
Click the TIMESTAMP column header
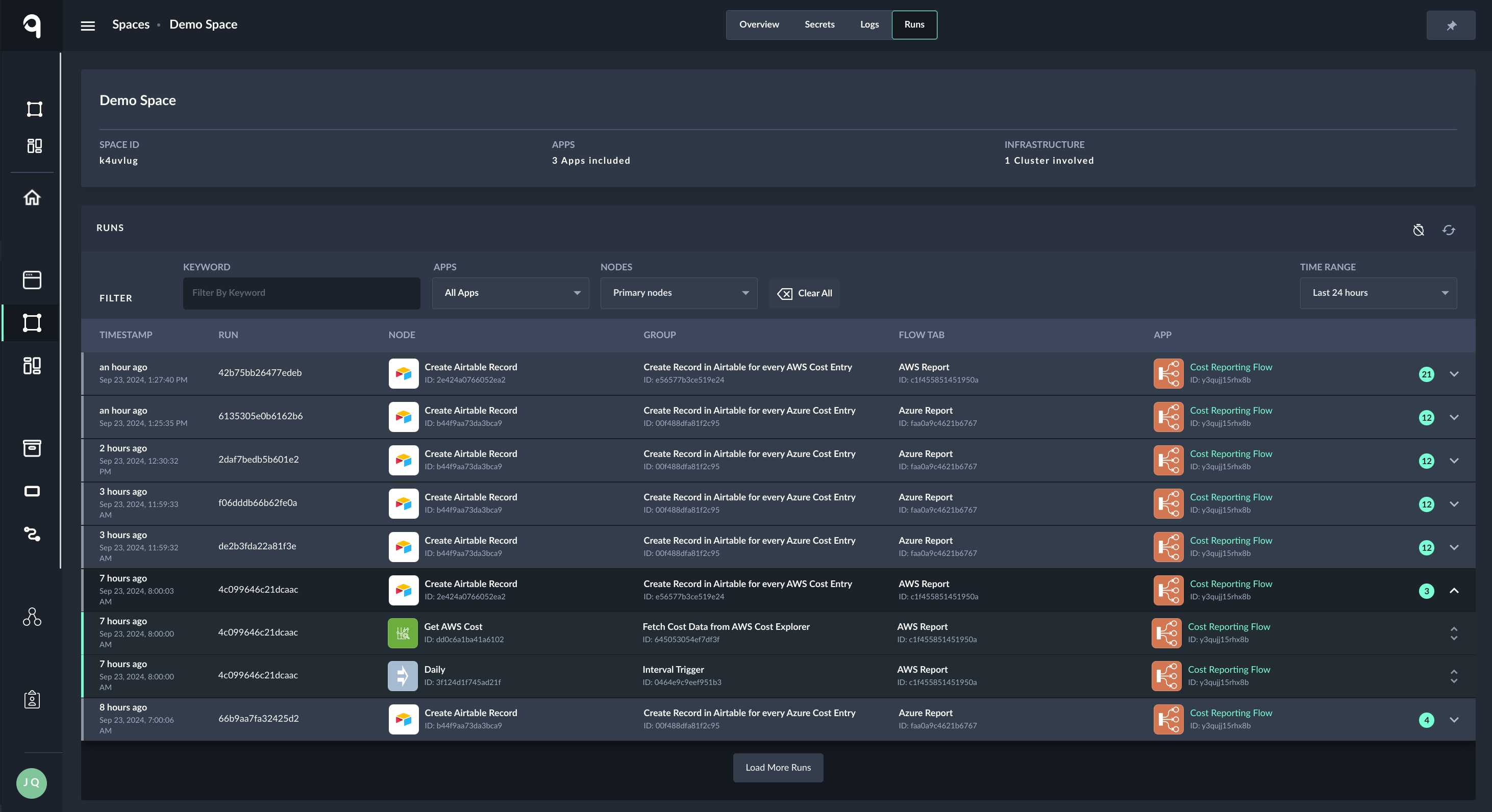pyautogui.click(x=126, y=335)
